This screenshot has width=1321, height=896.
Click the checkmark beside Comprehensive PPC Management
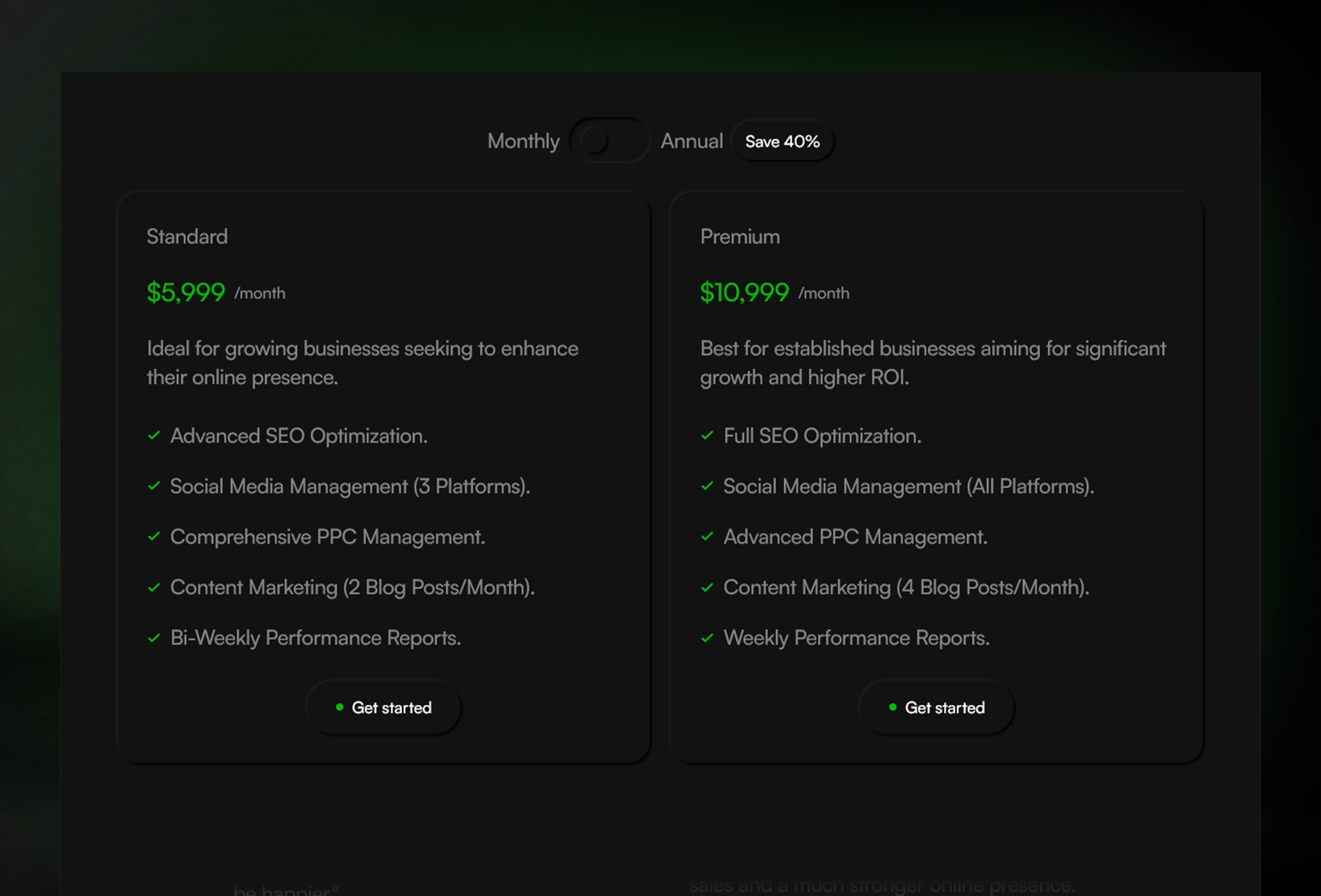[153, 537]
